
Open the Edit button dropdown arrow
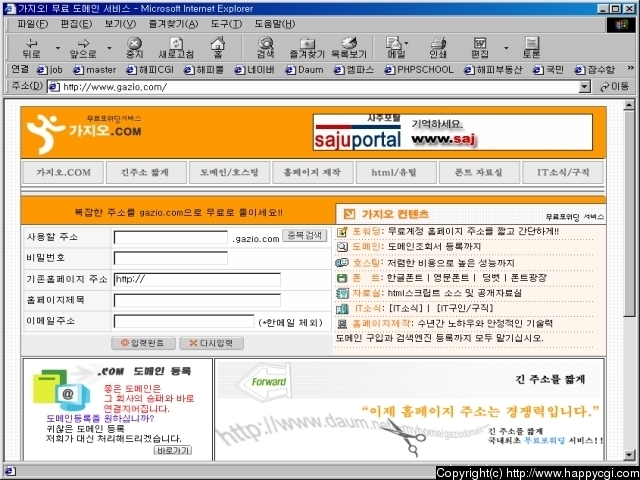click(506, 48)
